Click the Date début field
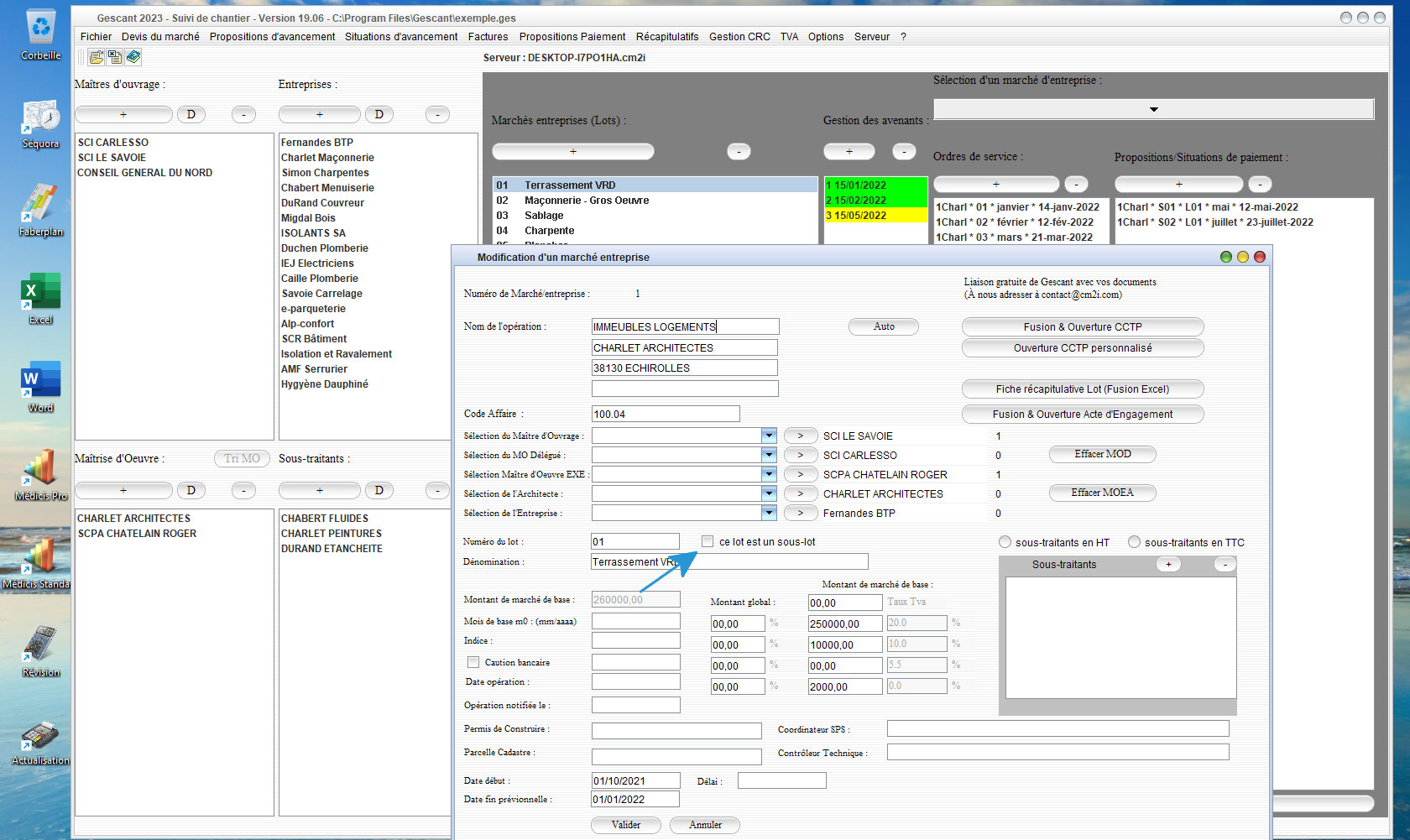The image size is (1410, 840). click(x=635, y=780)
